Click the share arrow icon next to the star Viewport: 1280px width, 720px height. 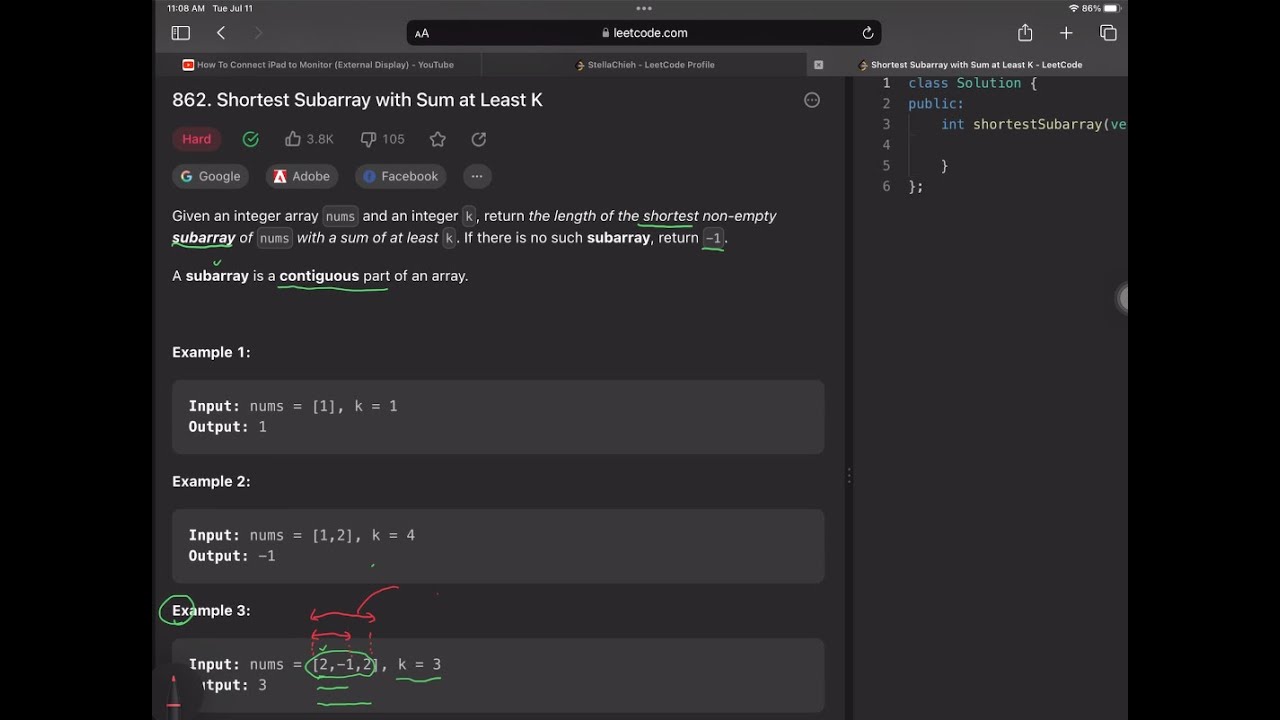tap(479, 139)
